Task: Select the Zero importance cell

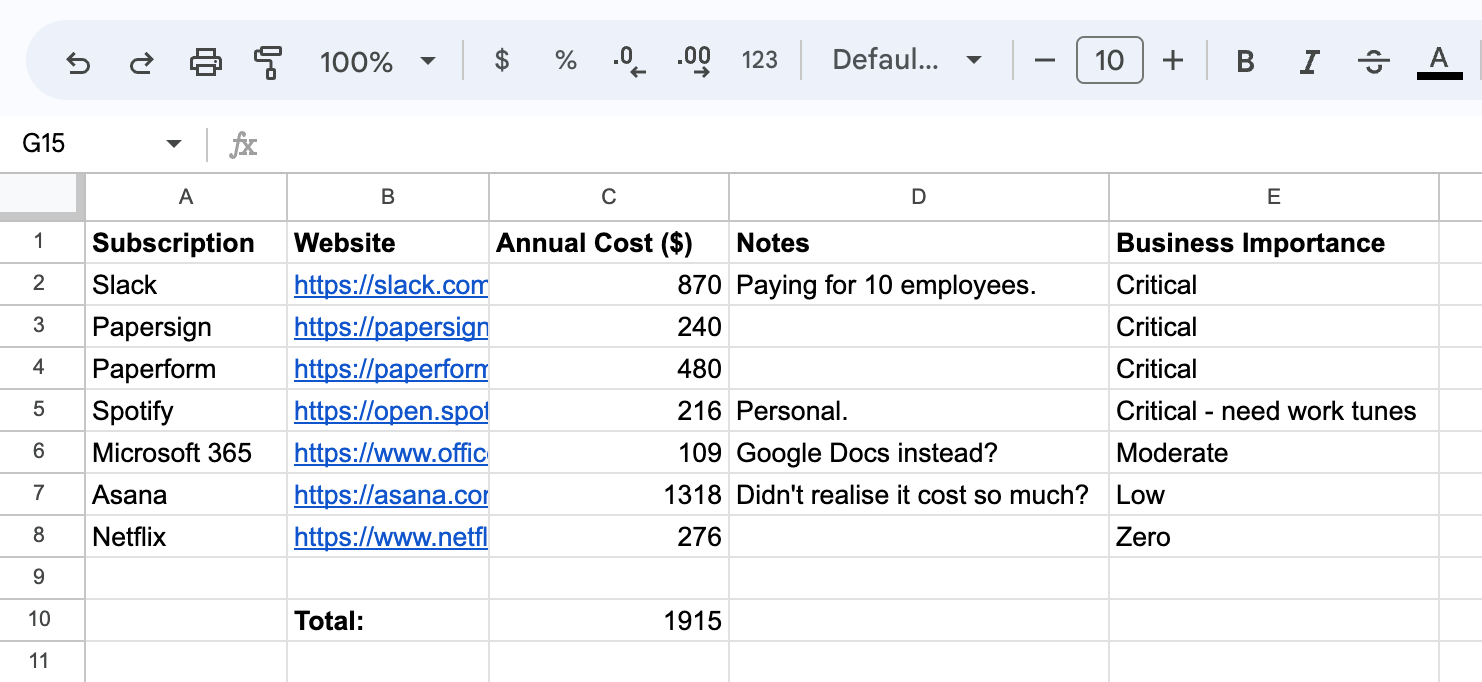Action: click(1274, 537)
